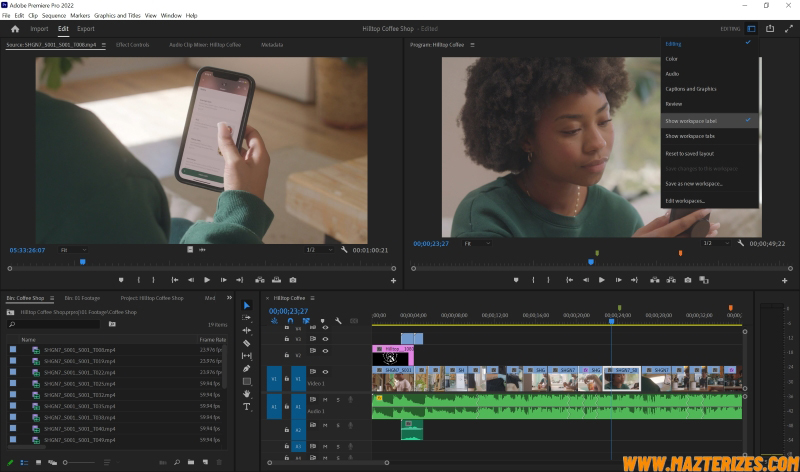
Task: Open button editor plus in Program Monitor
Action: coord(785,280)
